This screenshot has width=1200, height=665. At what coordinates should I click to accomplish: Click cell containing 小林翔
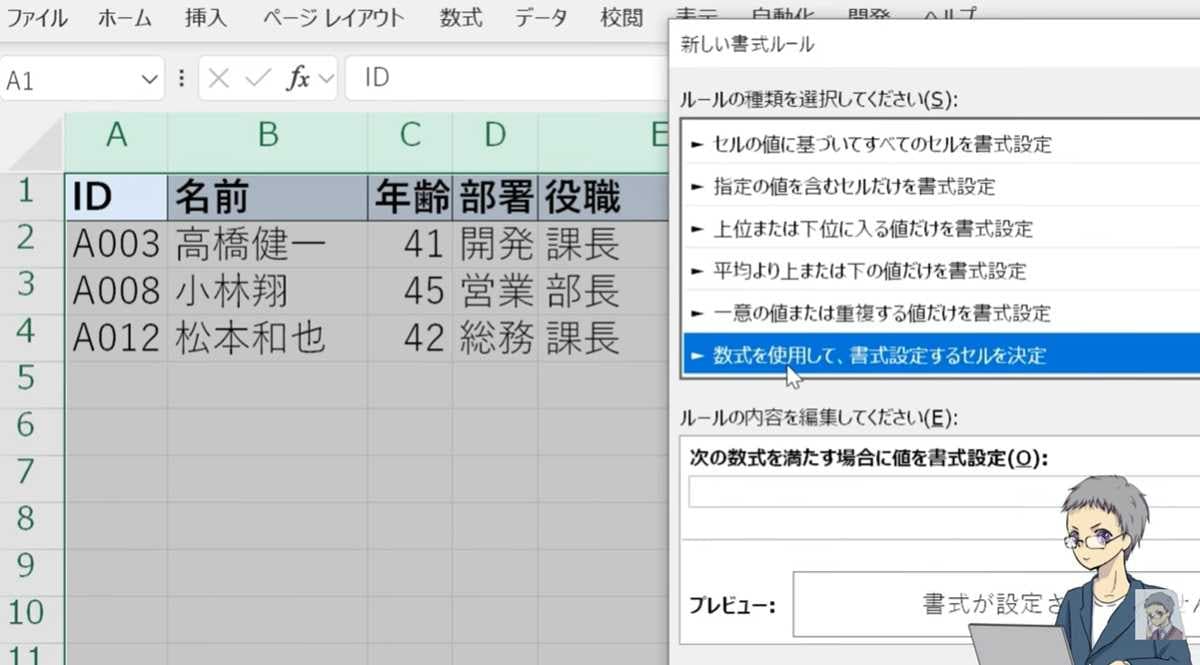(x=267, y=291)
